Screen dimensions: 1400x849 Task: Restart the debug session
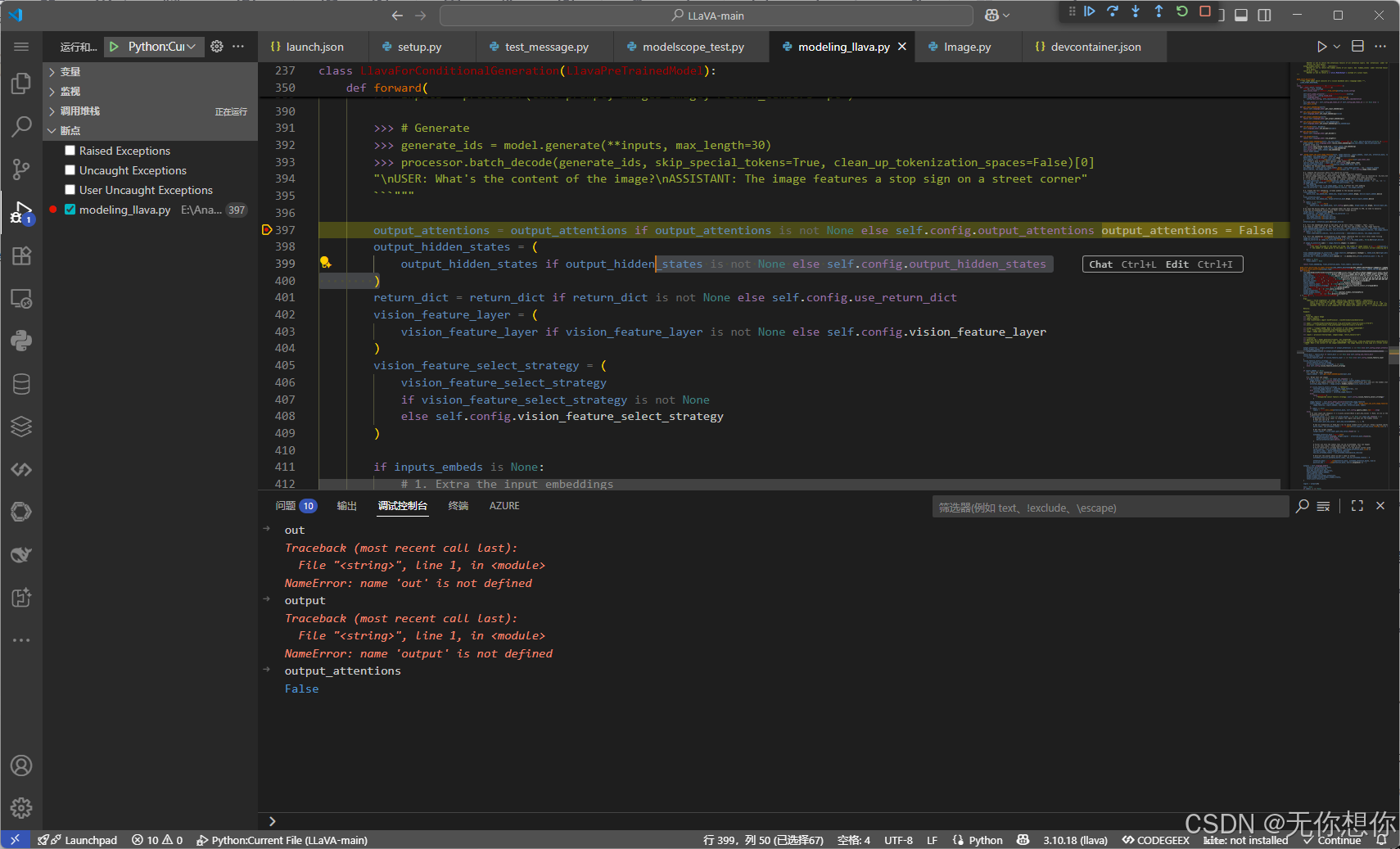[x=1181, y=11]
